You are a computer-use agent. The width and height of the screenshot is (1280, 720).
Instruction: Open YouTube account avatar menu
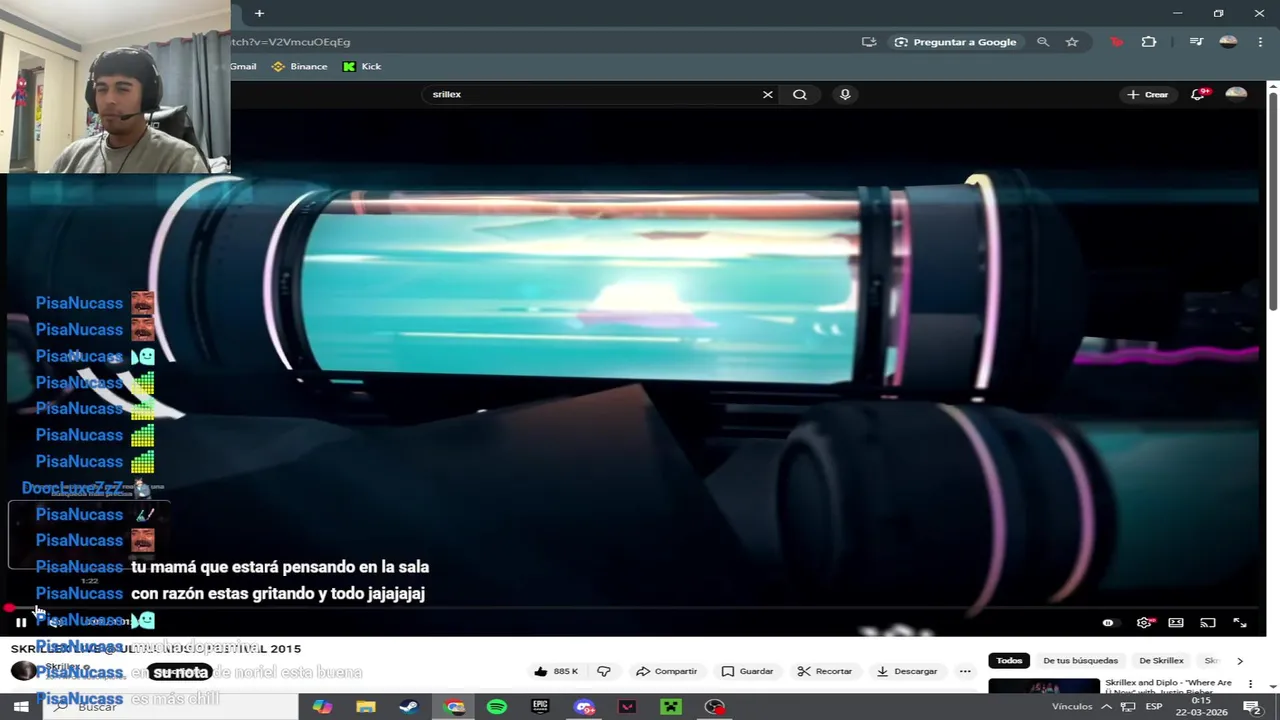(x=1236, y=94)
